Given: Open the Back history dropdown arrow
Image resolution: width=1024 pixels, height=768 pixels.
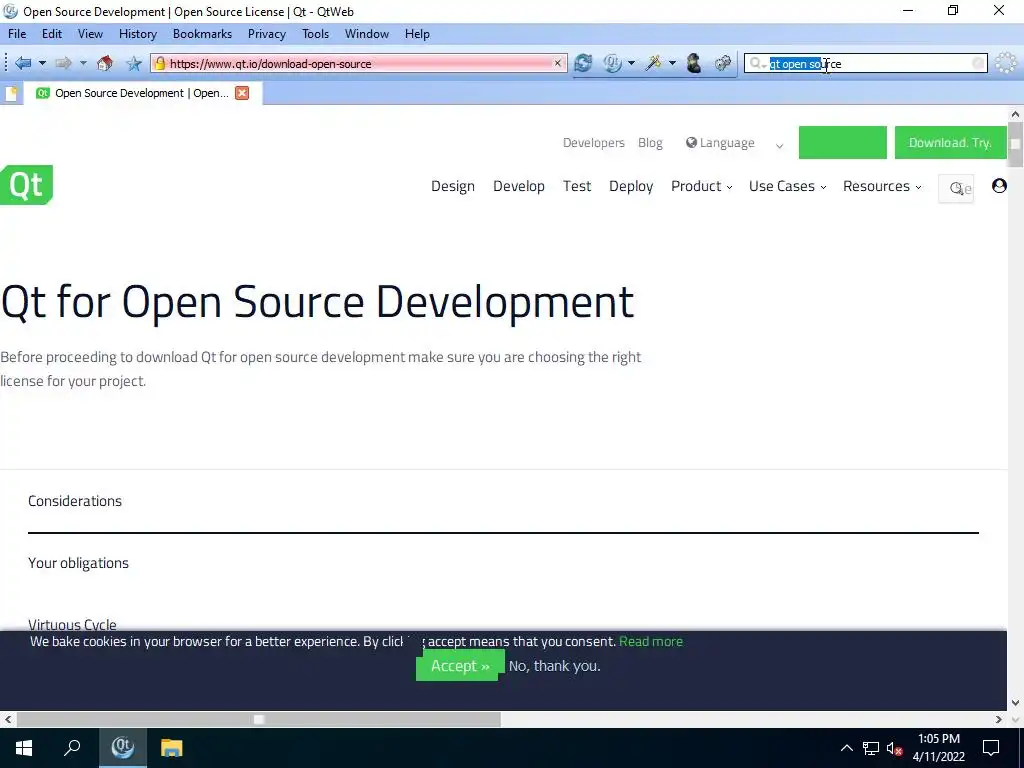Looking at the screenshot, I should (42, 63).
